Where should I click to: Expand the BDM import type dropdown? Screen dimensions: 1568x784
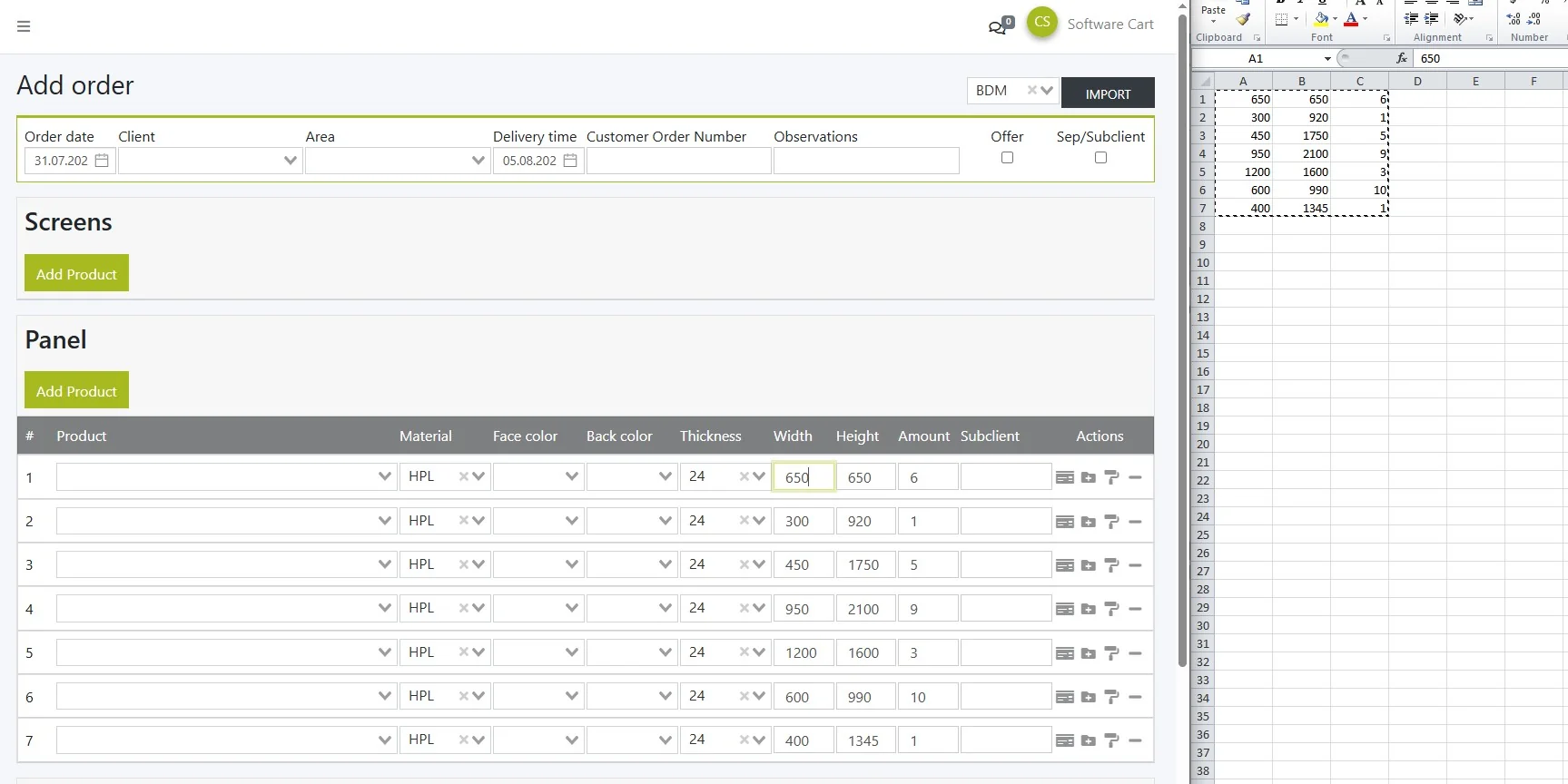coord(1047,90)
